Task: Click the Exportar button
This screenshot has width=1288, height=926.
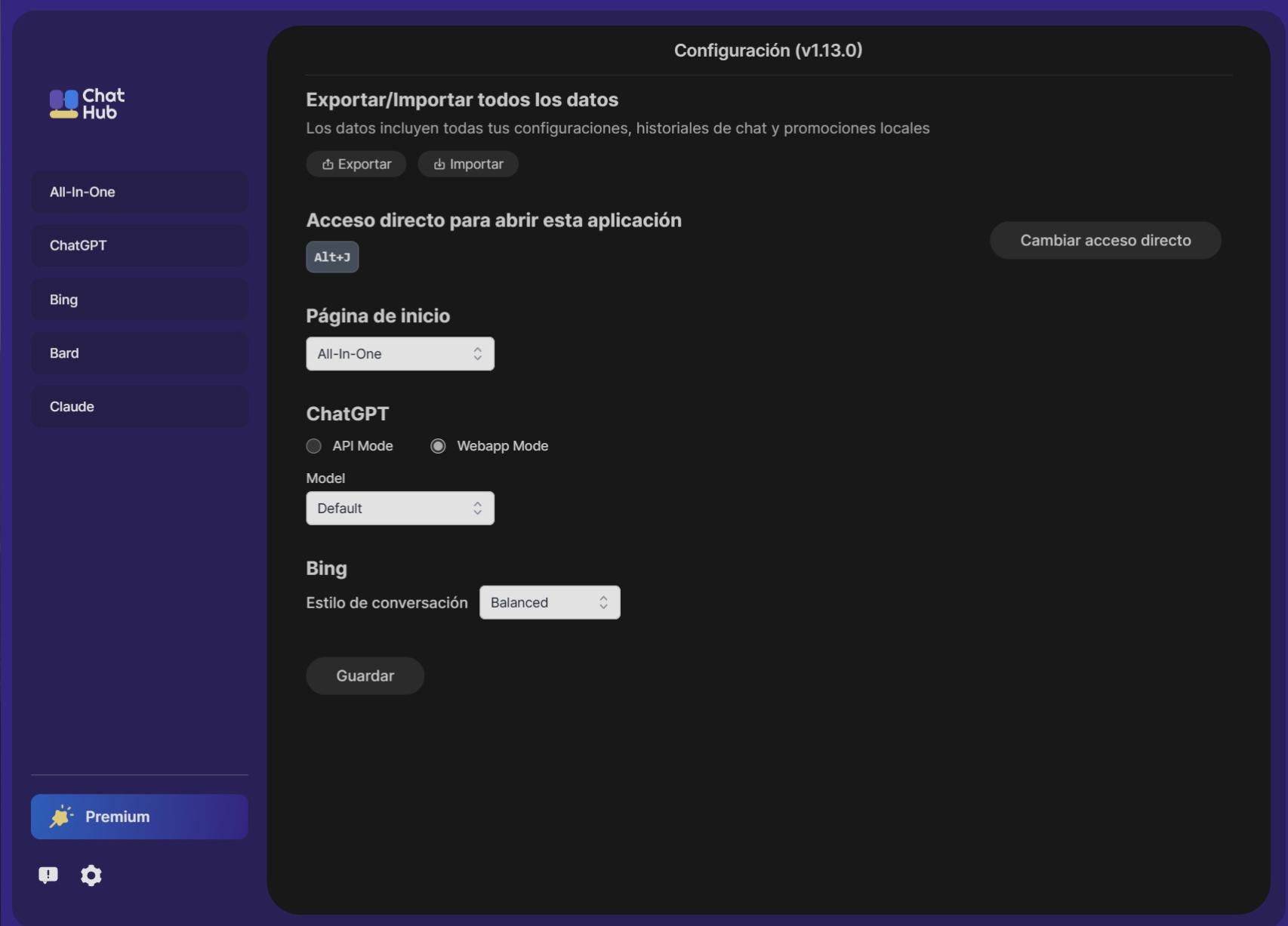Action: (x=356, y=164)
